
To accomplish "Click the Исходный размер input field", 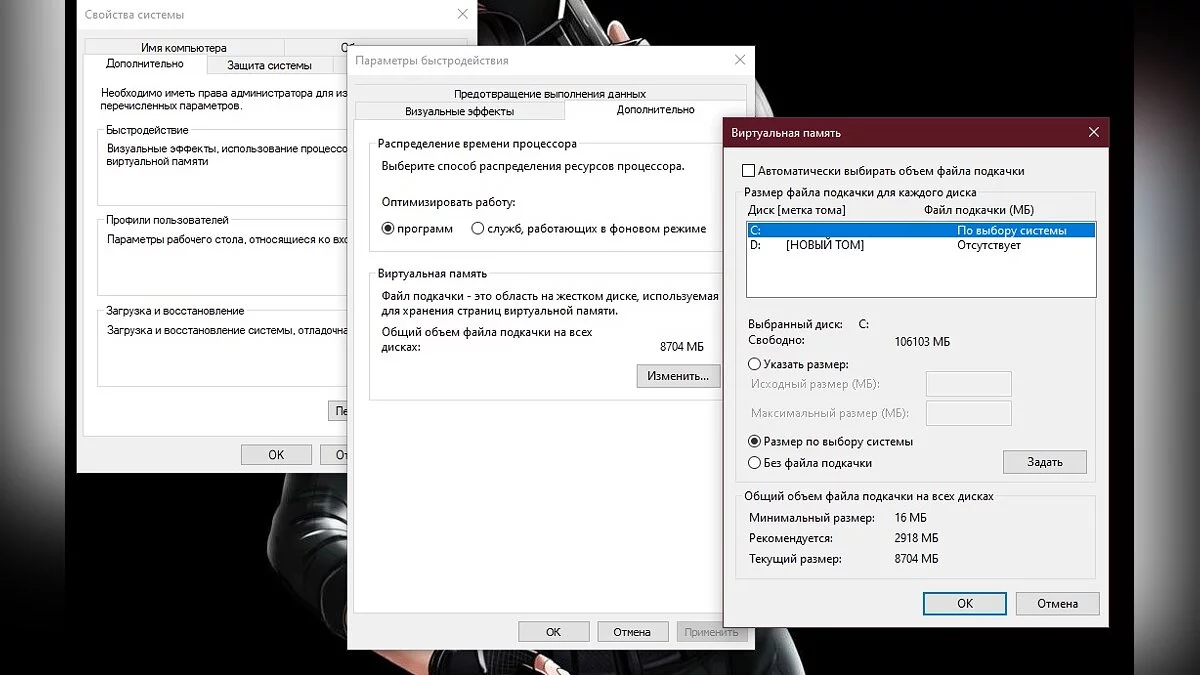I will (x=969, y=384).
